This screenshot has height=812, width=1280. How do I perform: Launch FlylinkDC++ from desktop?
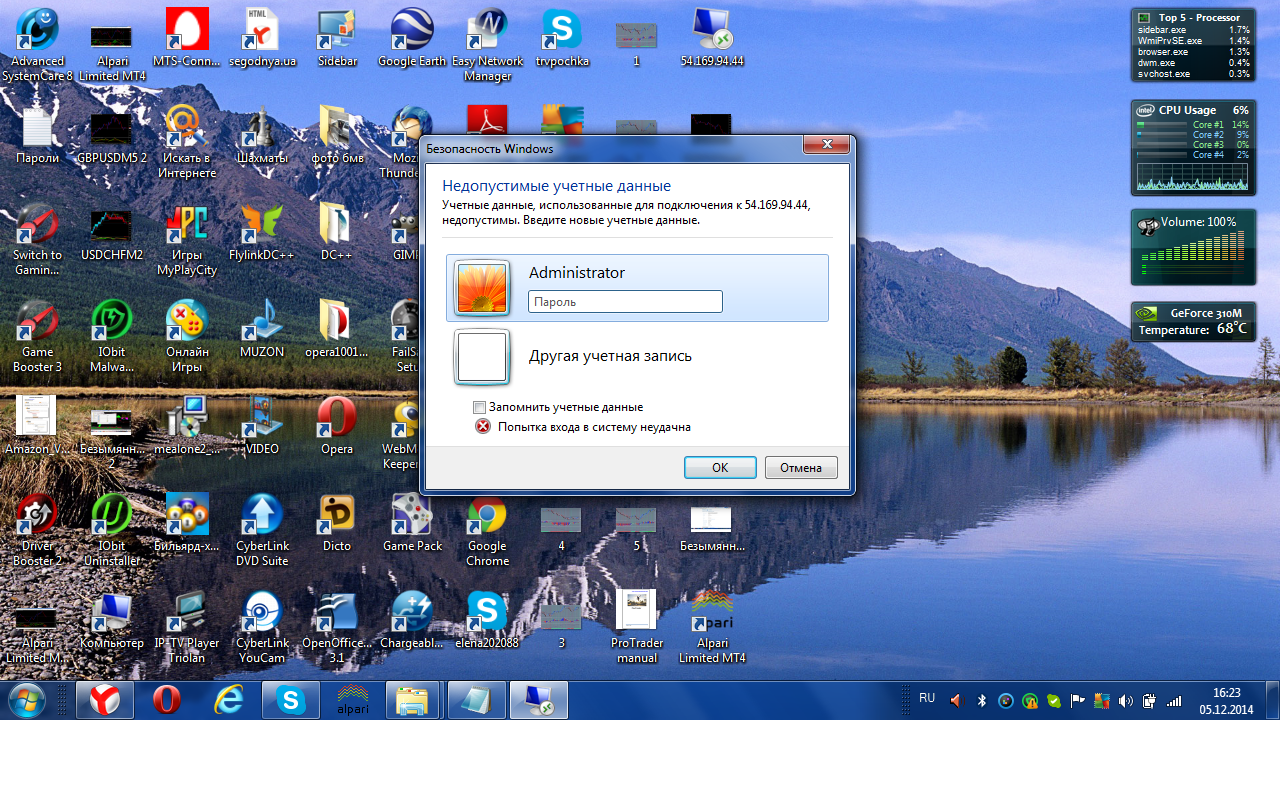pos(262,232)
